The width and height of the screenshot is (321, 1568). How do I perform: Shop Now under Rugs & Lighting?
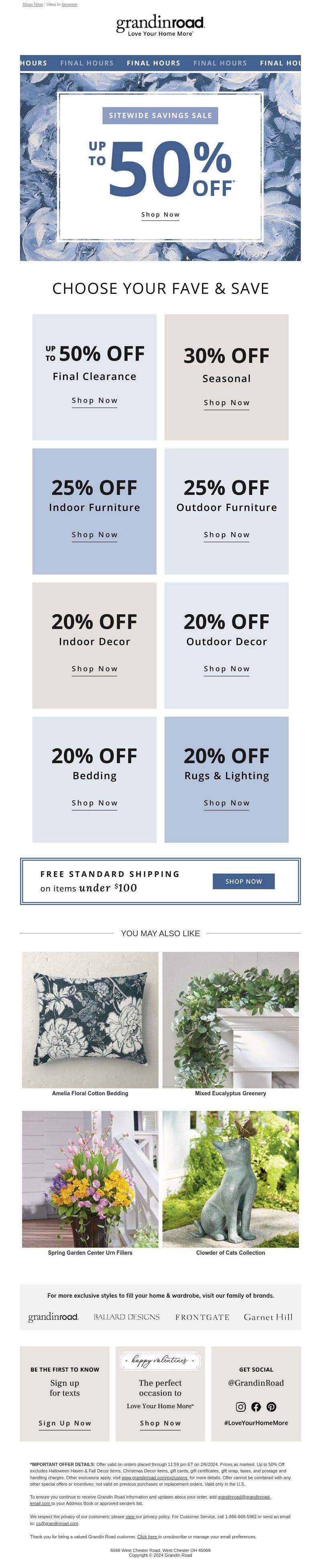(x=226, y=803)
